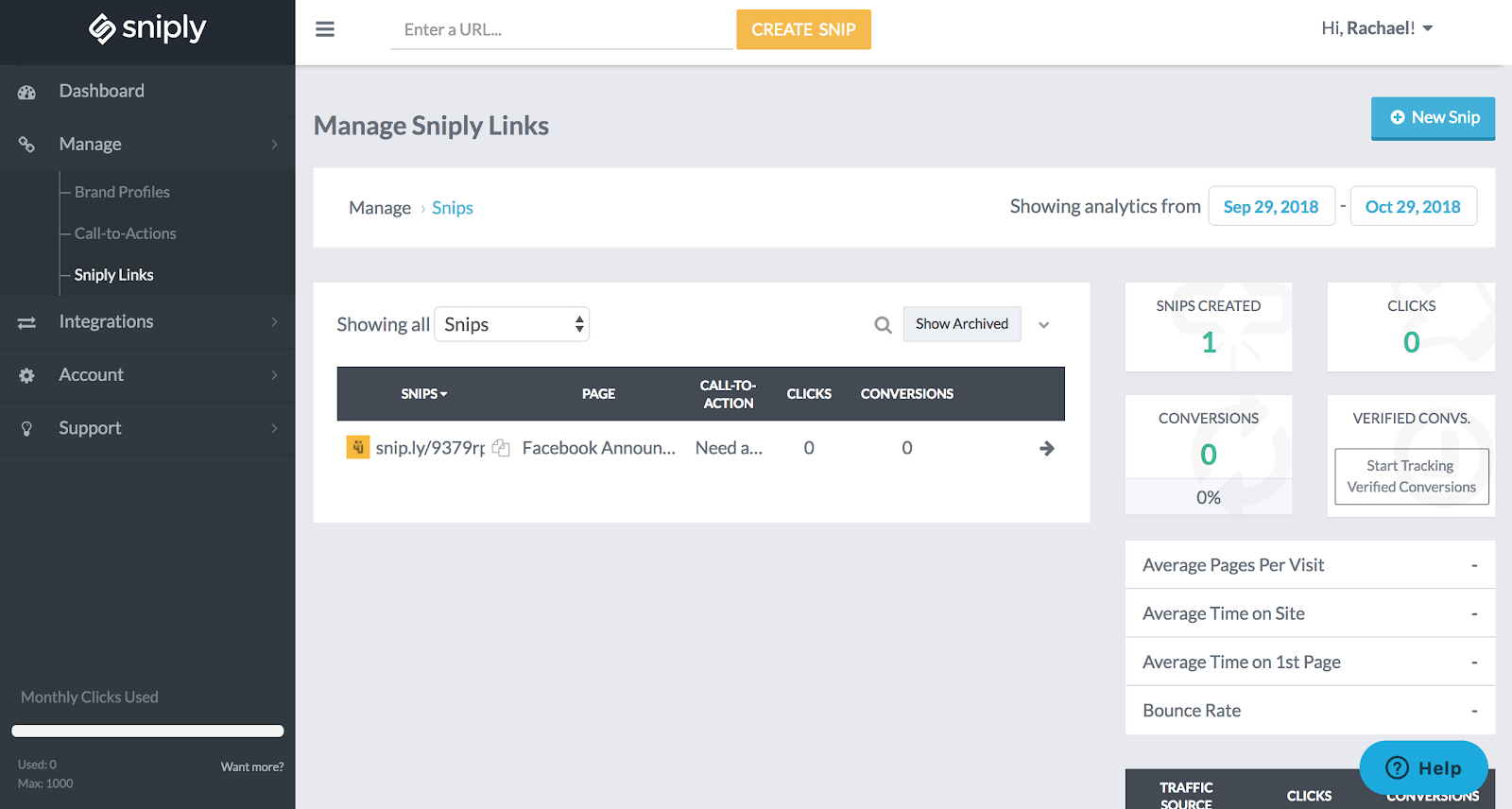Image resolution: width=1512 pixels, height=809 pixels.
Task: Select Sniply Links submenu item
Action: 113,275
